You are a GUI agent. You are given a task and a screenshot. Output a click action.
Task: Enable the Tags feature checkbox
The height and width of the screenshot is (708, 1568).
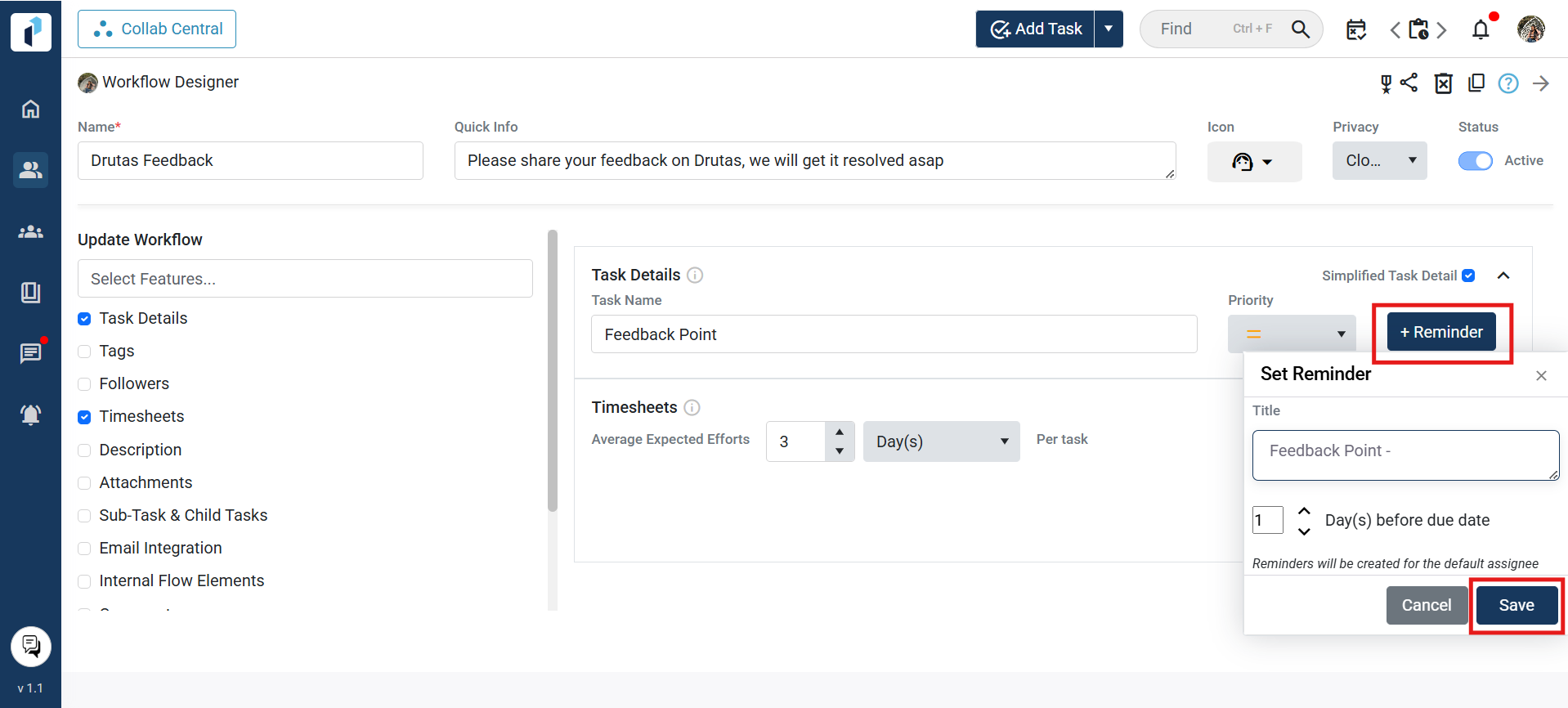(84, 352)
